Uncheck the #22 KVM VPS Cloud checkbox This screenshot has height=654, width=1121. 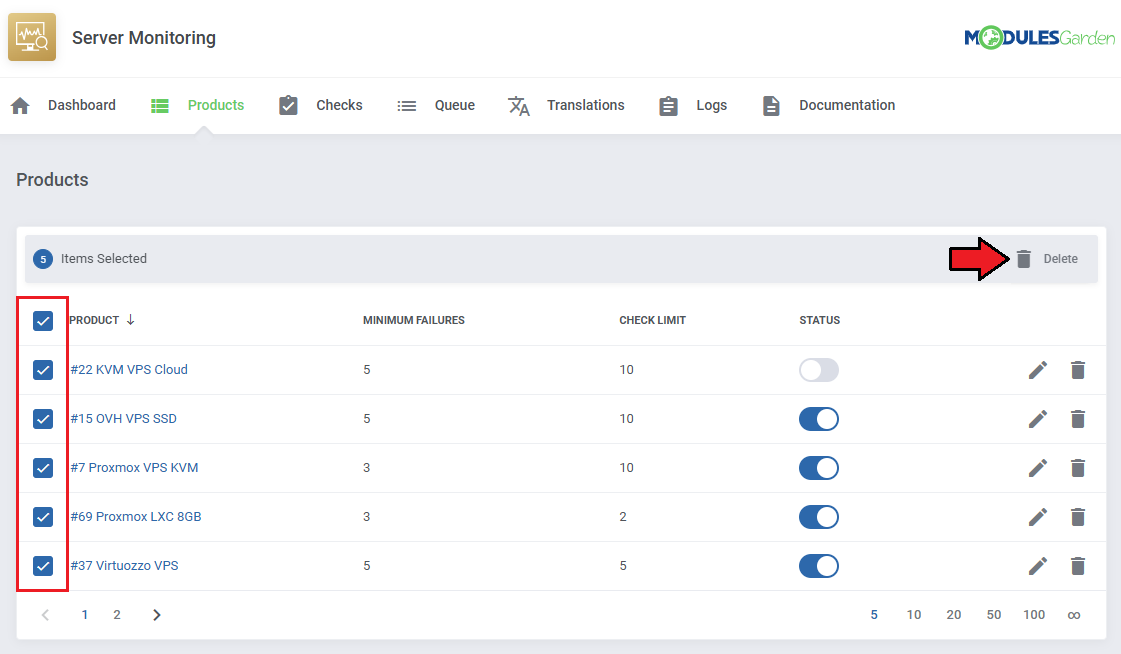click(43, 370)
